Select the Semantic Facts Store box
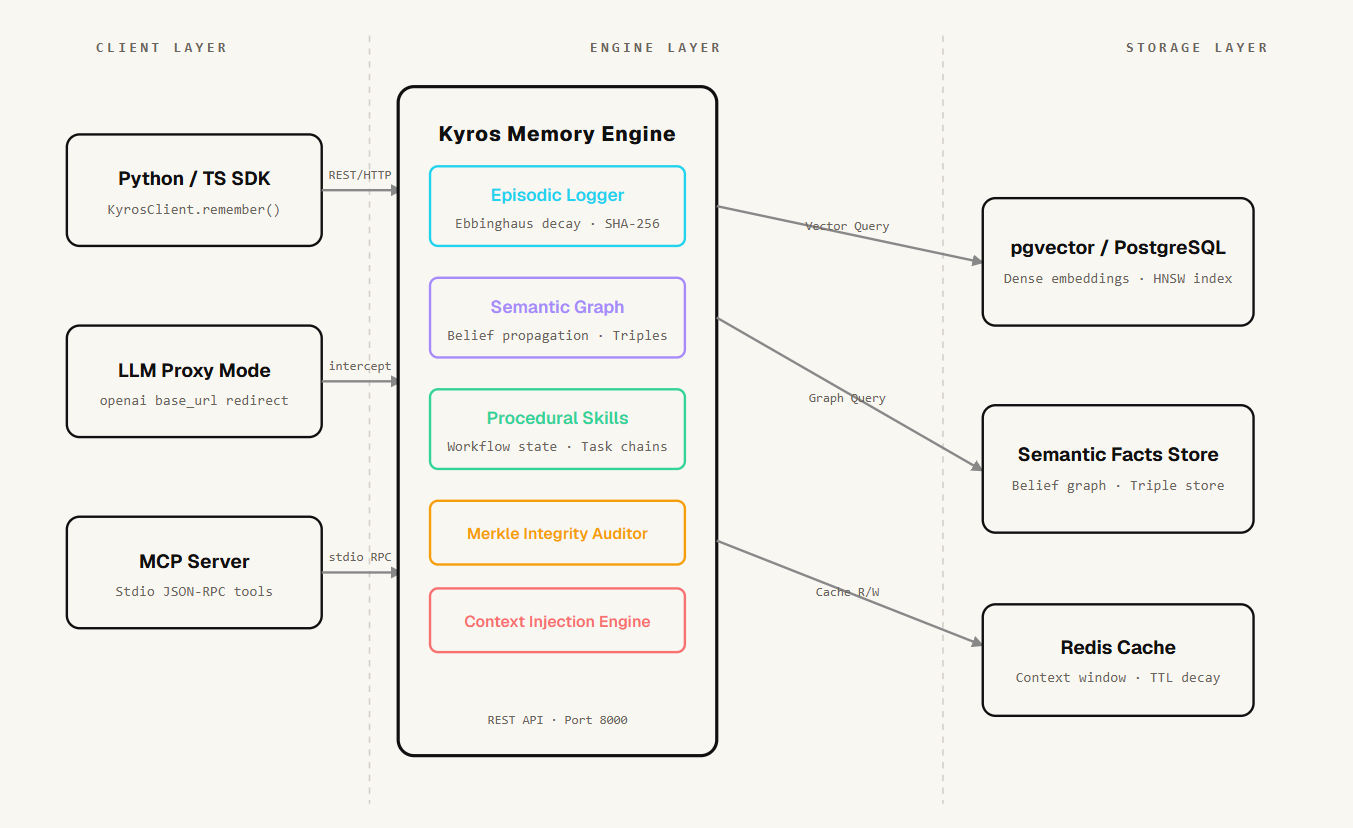The width and height of the screenshot is (1353, 828). 1118,469
